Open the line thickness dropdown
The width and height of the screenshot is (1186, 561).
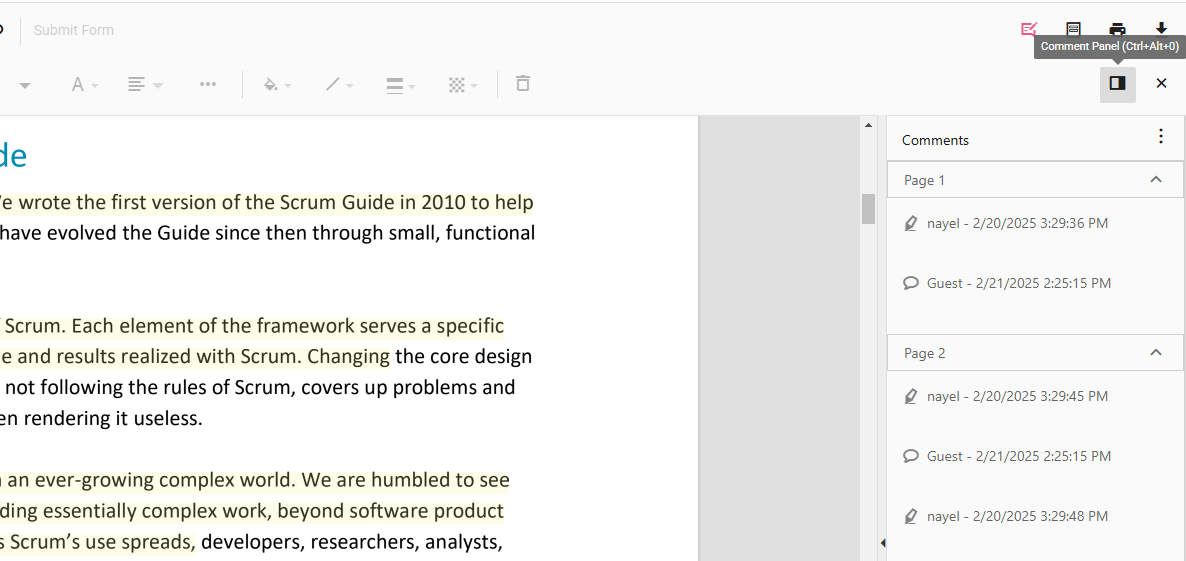pos(400,85)
